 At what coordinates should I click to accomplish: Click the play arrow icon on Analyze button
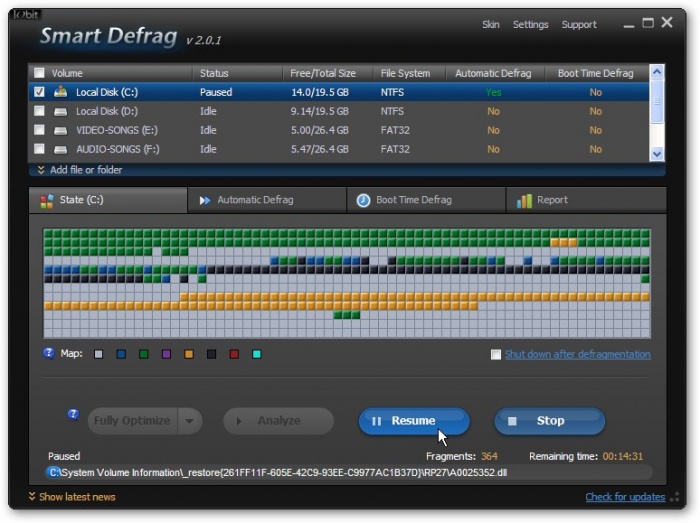(x=239, y=421)
